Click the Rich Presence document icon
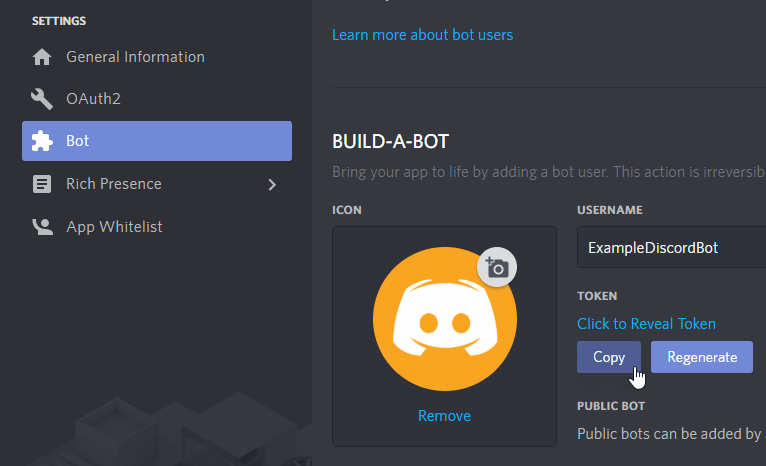Viewport: 766px width, 466px height. pyautogui.click(x=42, y=184)
